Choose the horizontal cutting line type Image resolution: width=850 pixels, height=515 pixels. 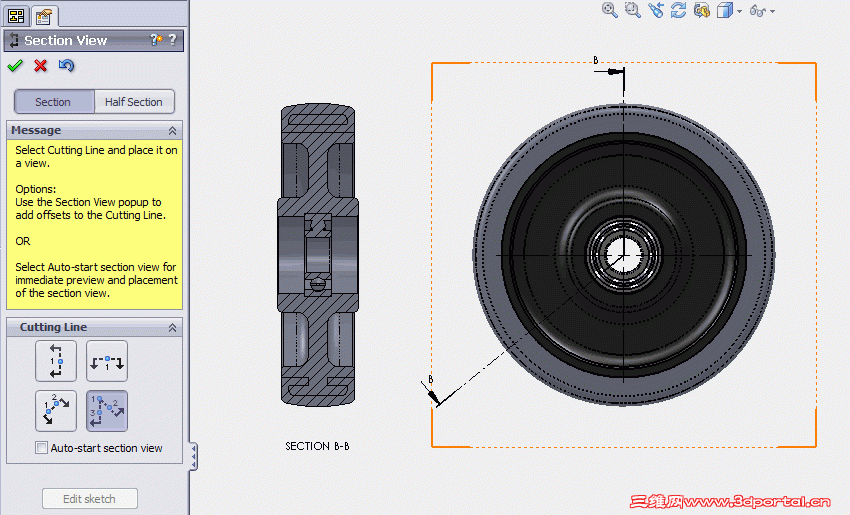click(x=107, y=361)
